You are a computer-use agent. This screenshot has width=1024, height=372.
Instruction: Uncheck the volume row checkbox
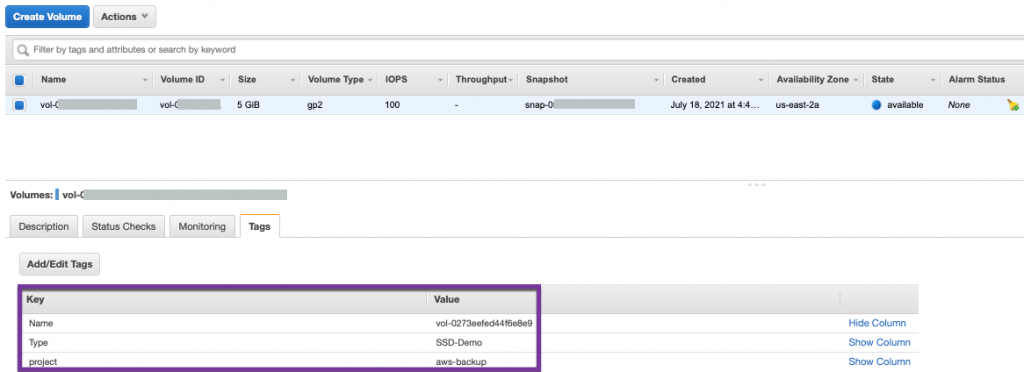(x=19, y=105)
